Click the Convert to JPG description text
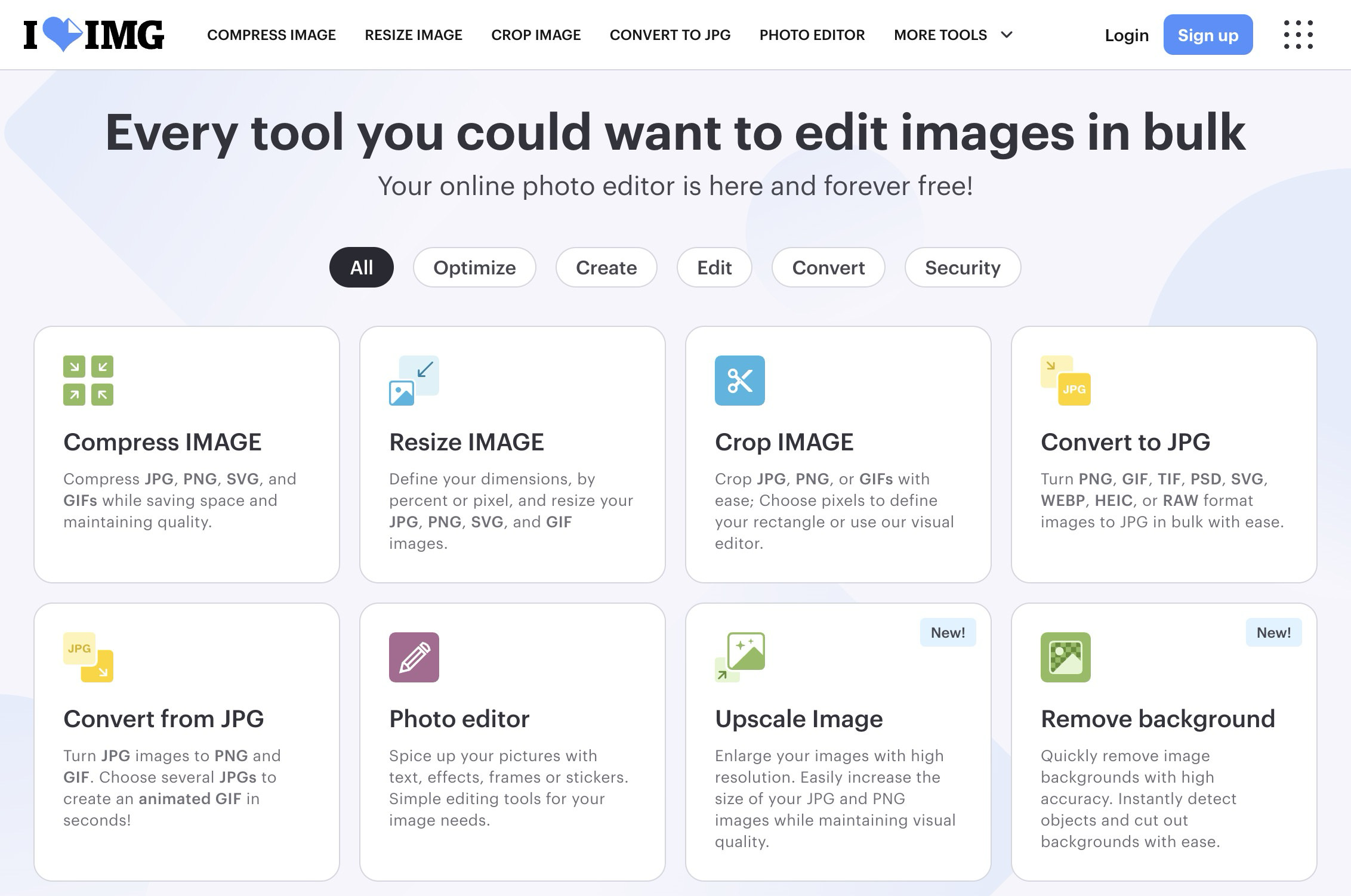 click(x=1162, y=500)
